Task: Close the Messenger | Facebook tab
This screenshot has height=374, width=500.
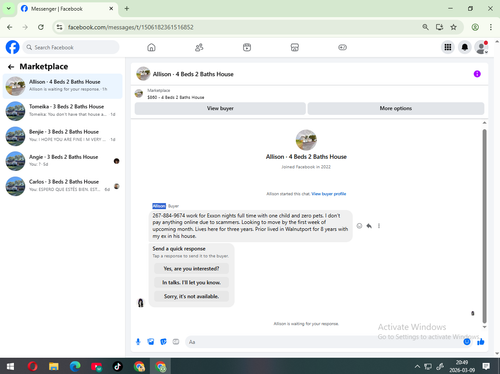Action: (111, 9)
